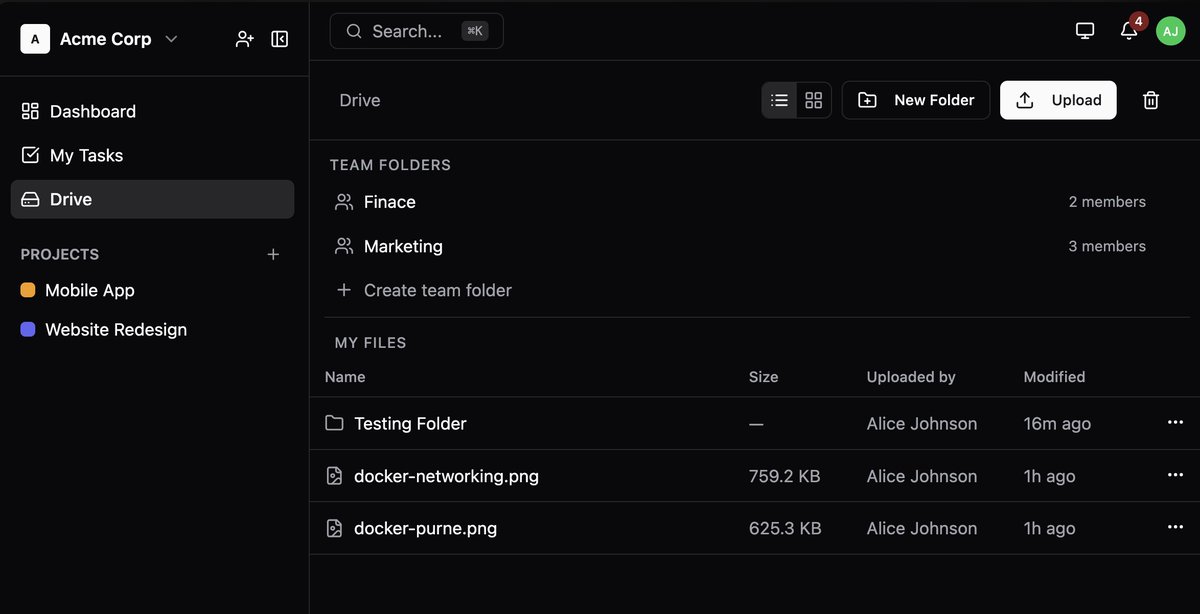The image size is (1200, 614).
Task: Click the 3 members label
Action: click(x=1107, y=246)
